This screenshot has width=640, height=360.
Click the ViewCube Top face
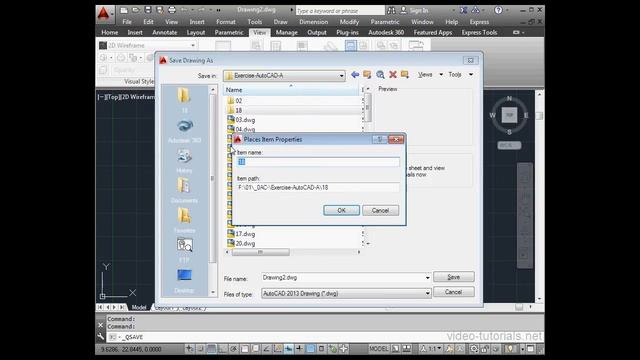[x=509, y=115]
